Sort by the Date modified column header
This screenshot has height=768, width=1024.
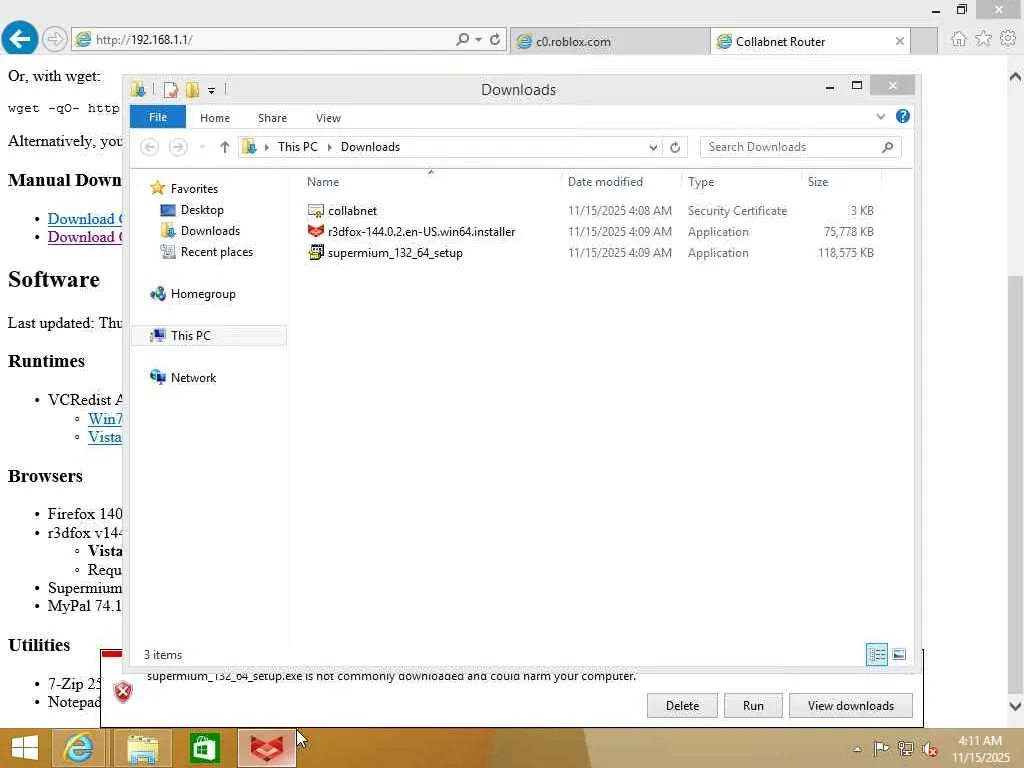coord(620,182)
